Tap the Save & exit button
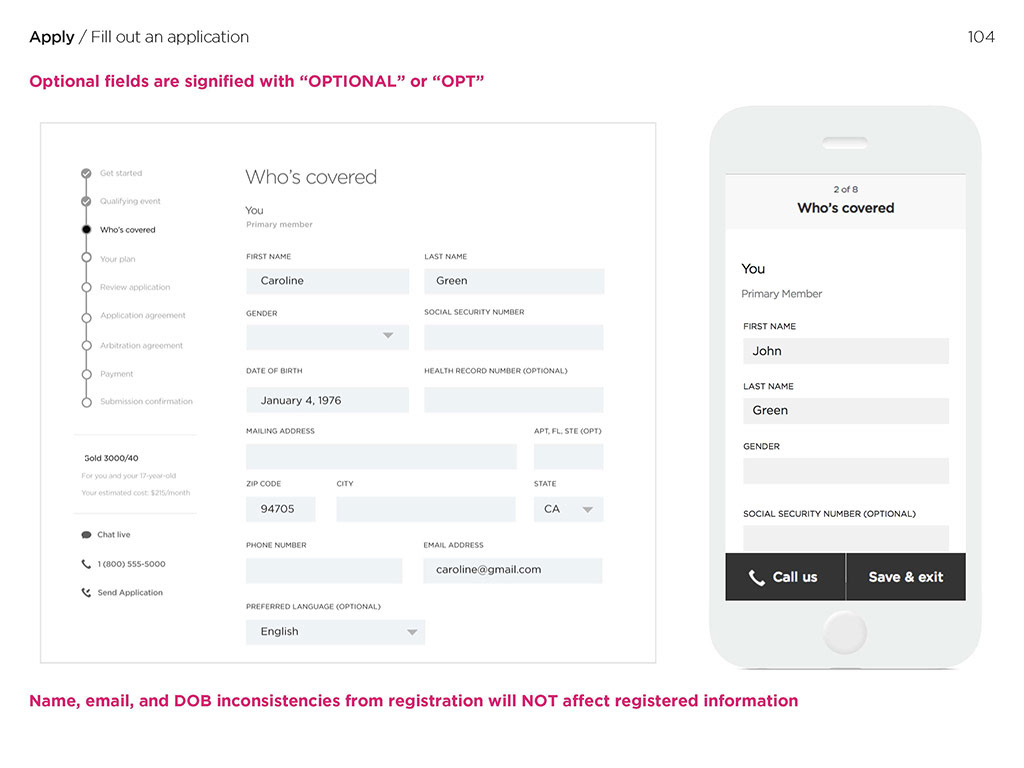 [x=906, y=577]
